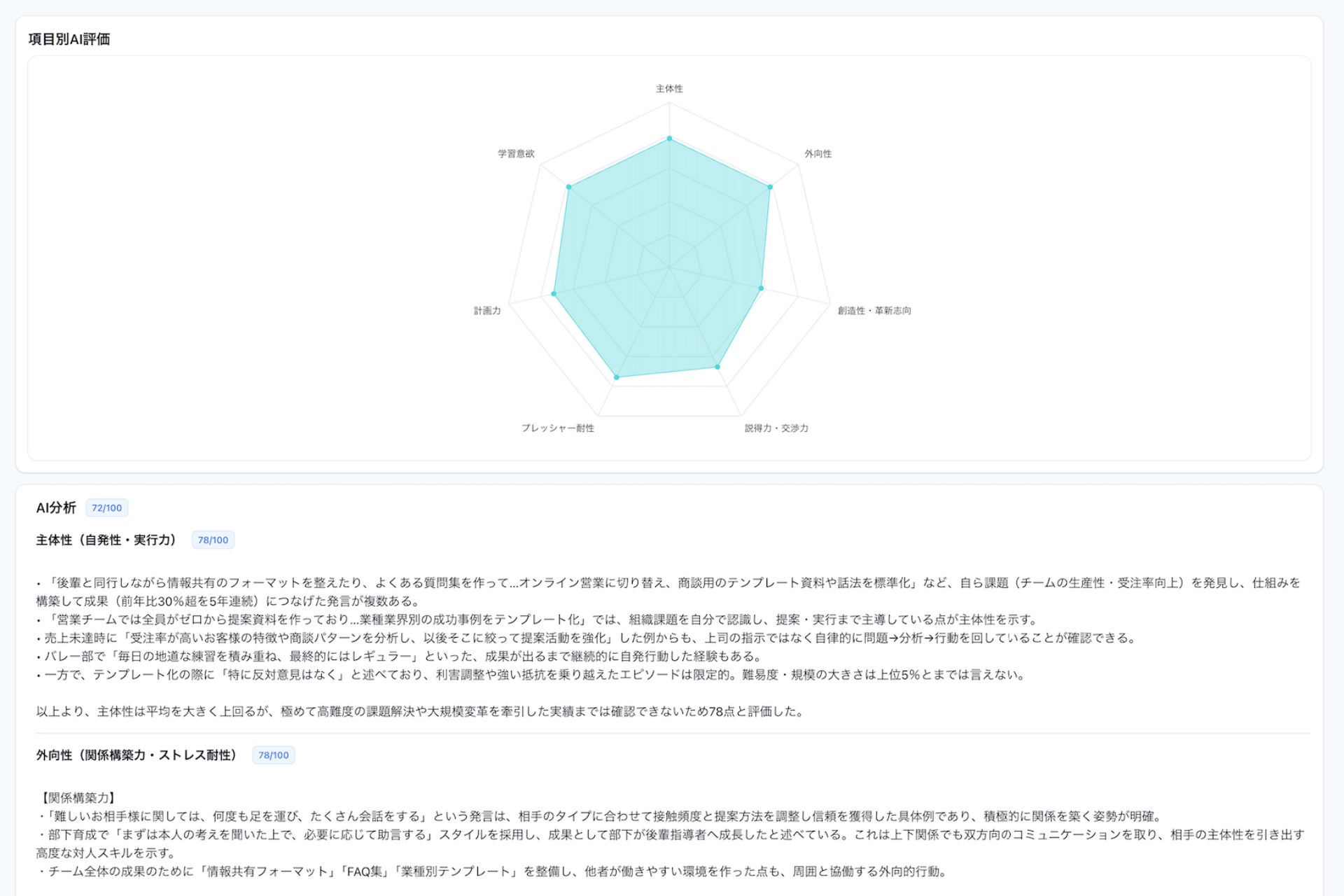1344x896 pixels.
Task: Select the 創造性・革新志向 axis label
Action: coord(874,311)
